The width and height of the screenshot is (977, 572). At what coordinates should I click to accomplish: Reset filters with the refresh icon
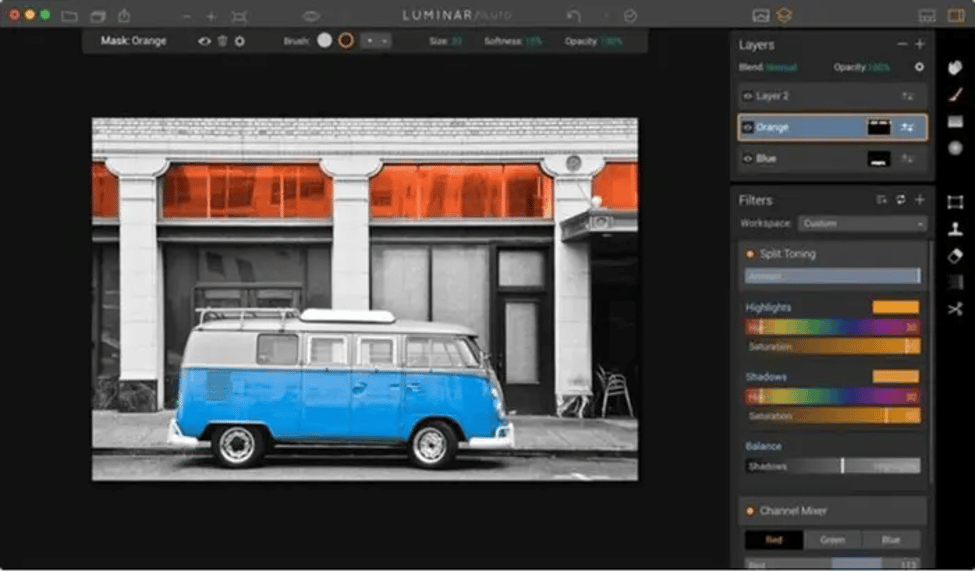coord(901,200)
